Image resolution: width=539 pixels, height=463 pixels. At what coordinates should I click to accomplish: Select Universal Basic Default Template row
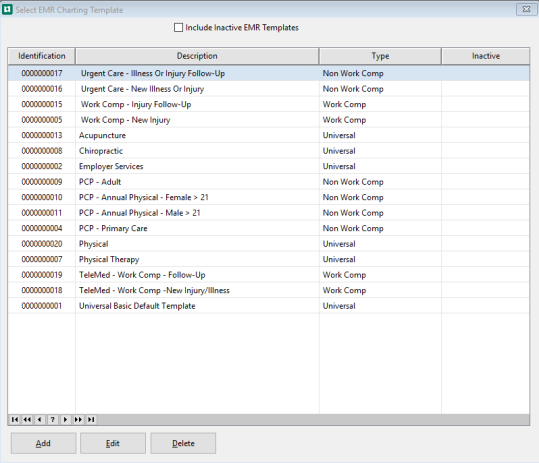pyautogui.click(x=268, y=306)
